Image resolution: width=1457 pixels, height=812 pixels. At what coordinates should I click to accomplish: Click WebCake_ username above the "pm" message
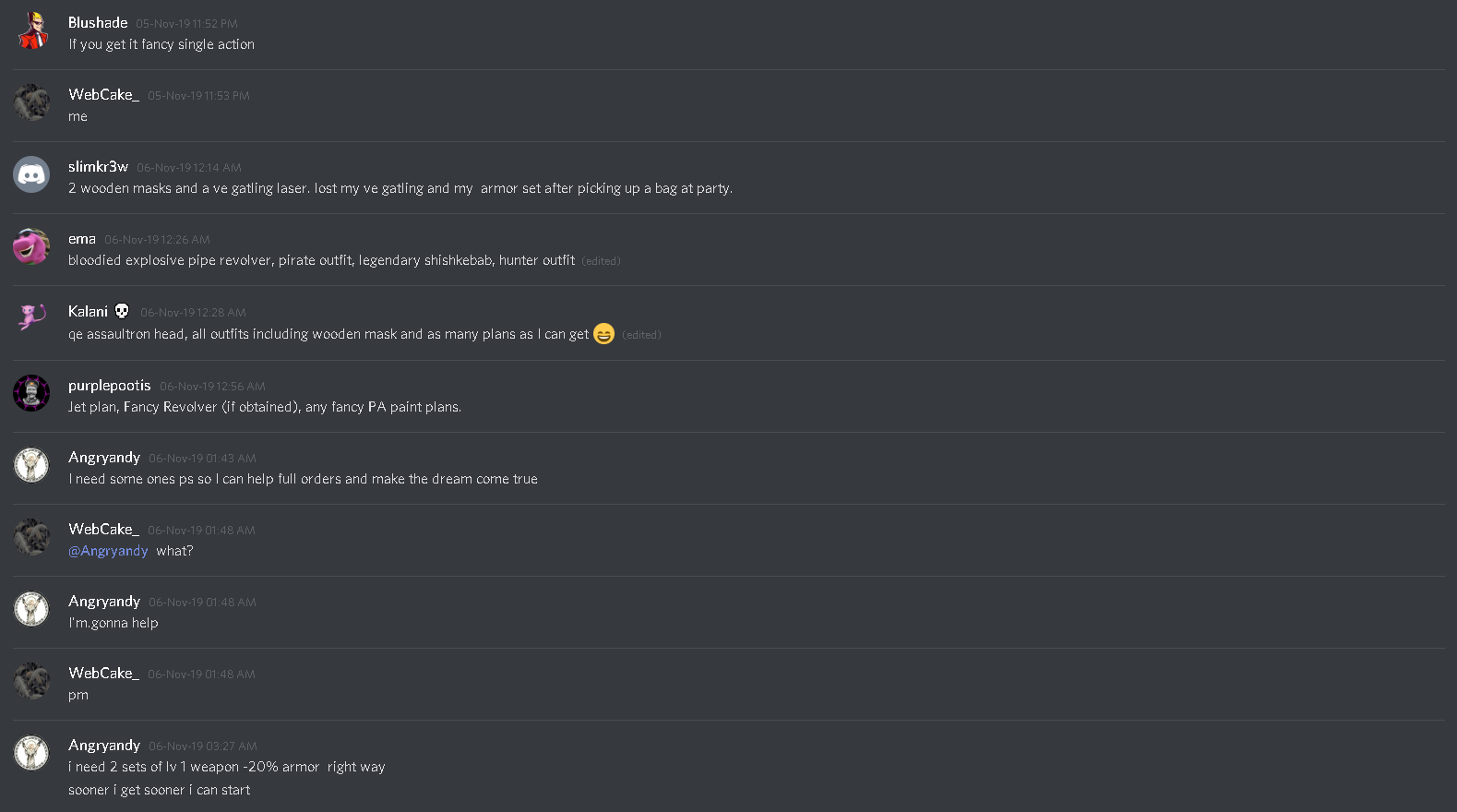(x=103, y=674)
